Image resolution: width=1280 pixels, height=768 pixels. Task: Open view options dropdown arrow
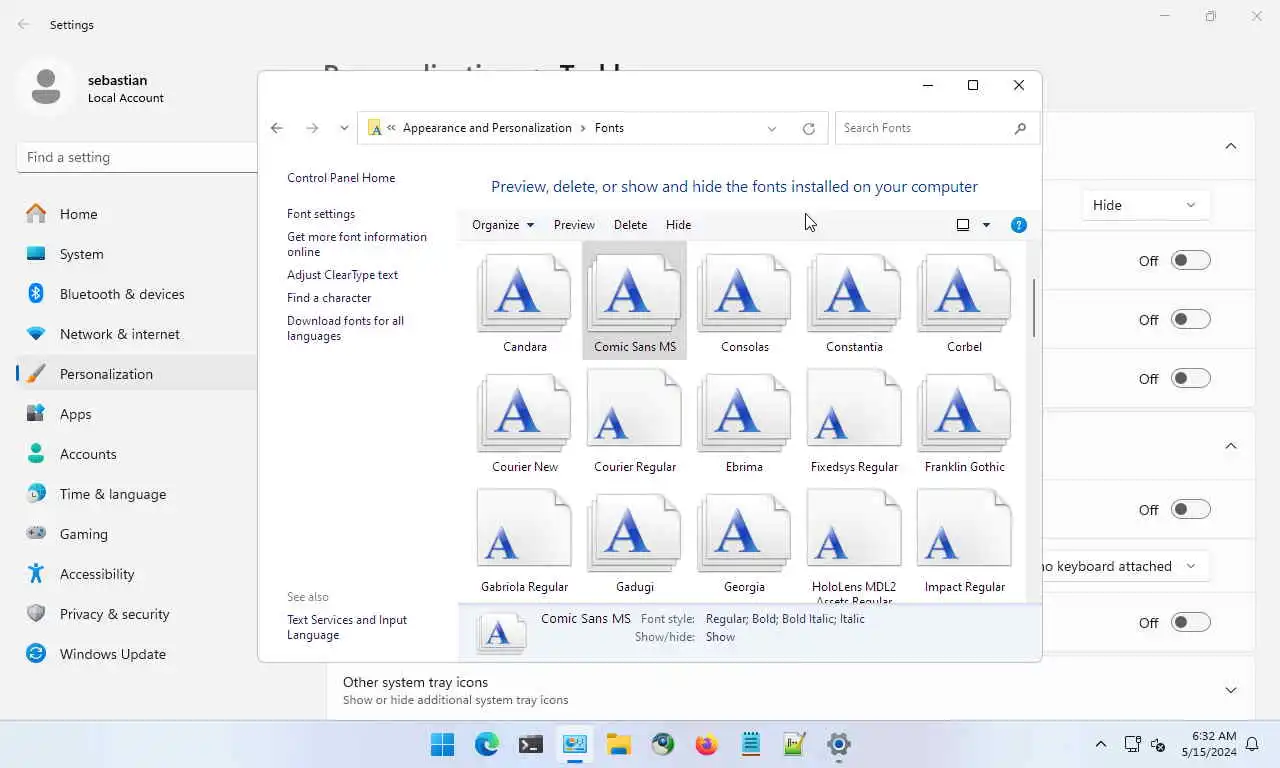point(986,225)
